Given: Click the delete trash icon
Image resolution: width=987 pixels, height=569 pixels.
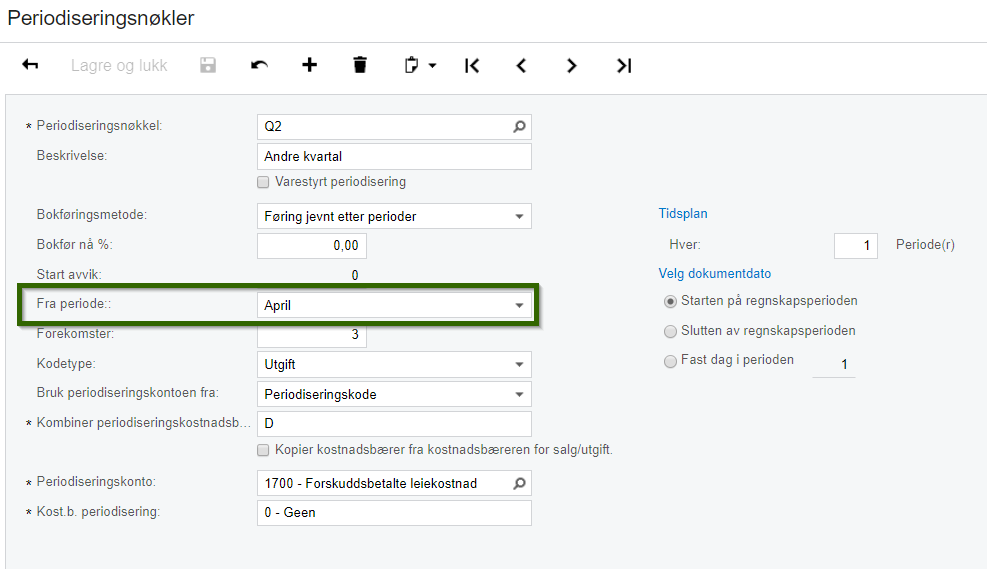Looking at the screenshot, I should [x=360, y=65].
